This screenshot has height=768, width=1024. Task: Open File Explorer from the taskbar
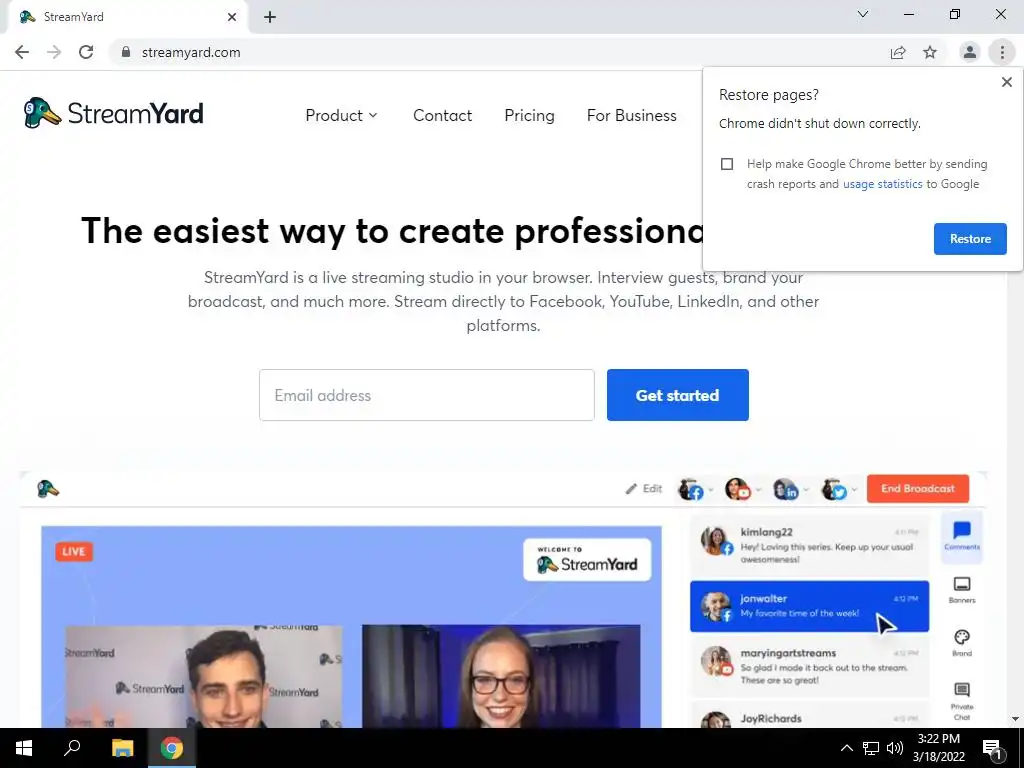(x=122, y=748)
